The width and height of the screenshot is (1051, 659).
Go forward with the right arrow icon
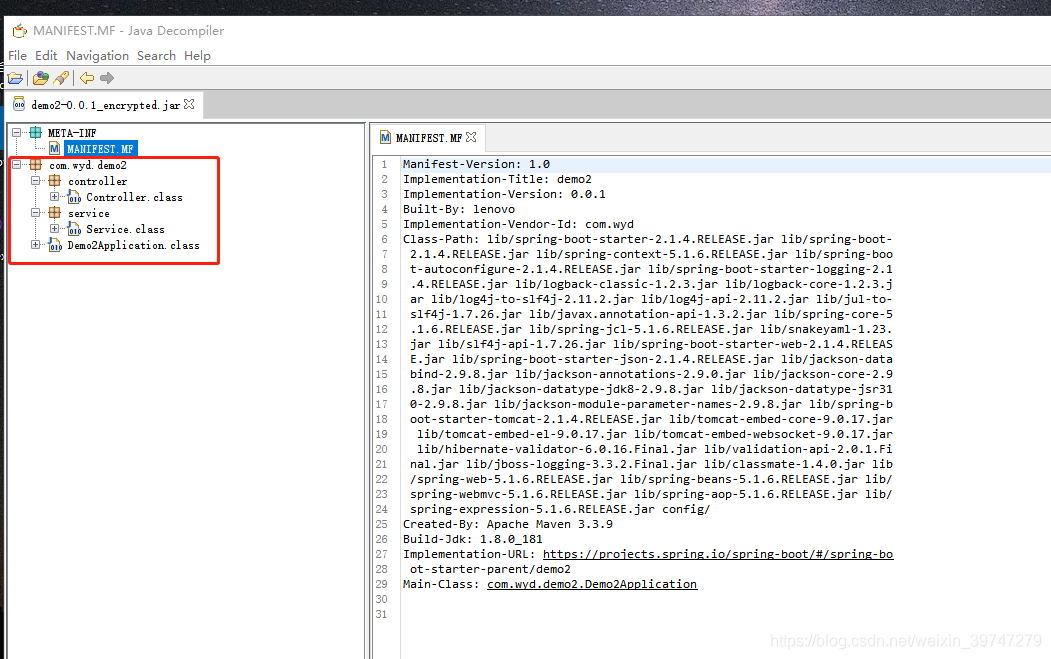(107, 78)
